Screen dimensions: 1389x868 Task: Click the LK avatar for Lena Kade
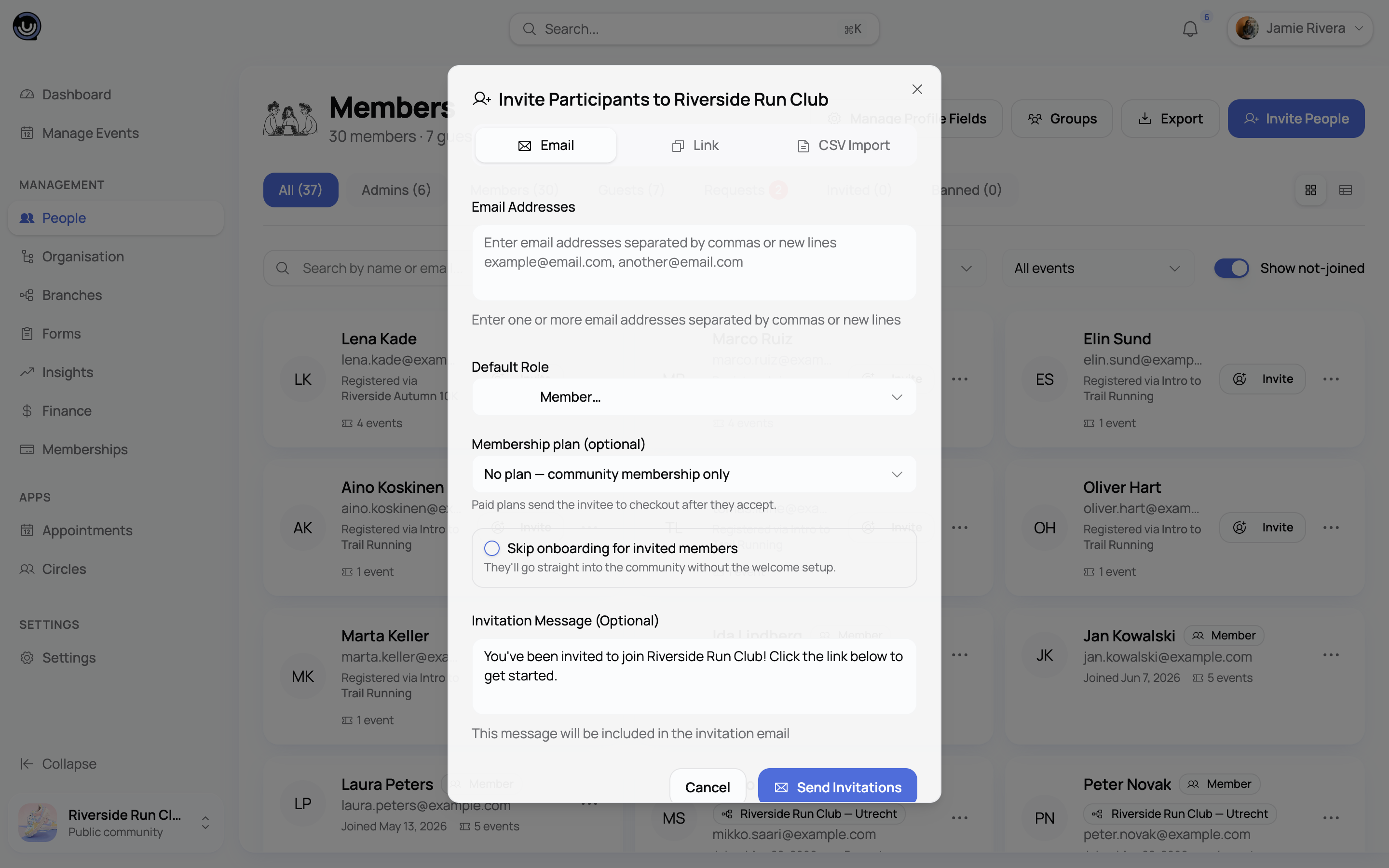(x=303, y=379)
